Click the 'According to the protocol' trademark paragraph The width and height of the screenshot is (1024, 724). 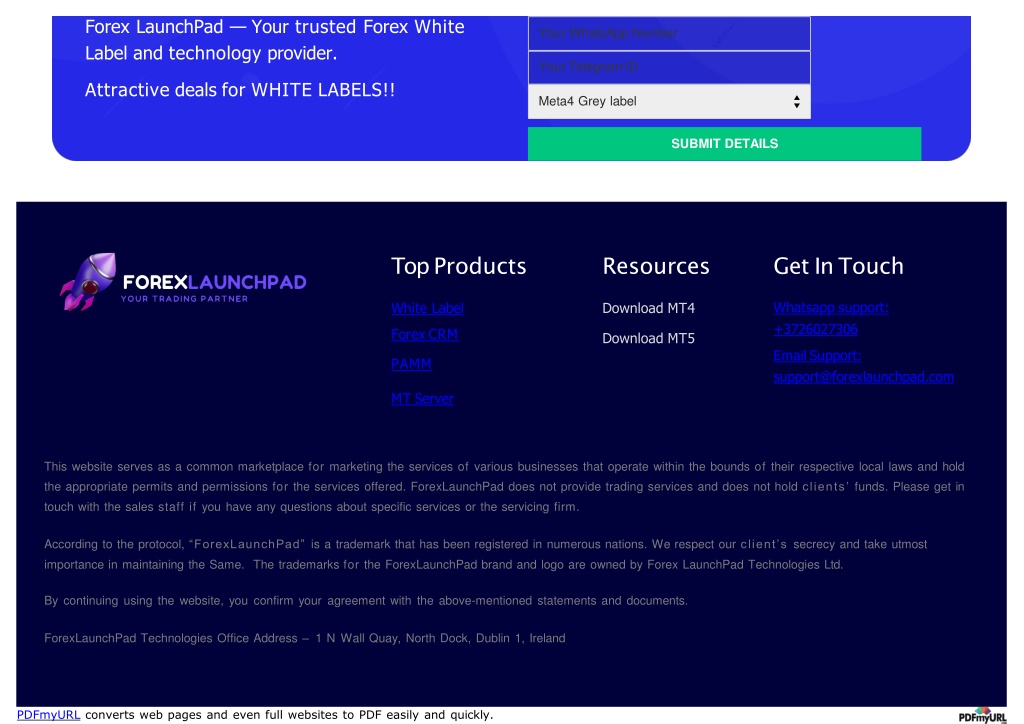tap(485, 554)
